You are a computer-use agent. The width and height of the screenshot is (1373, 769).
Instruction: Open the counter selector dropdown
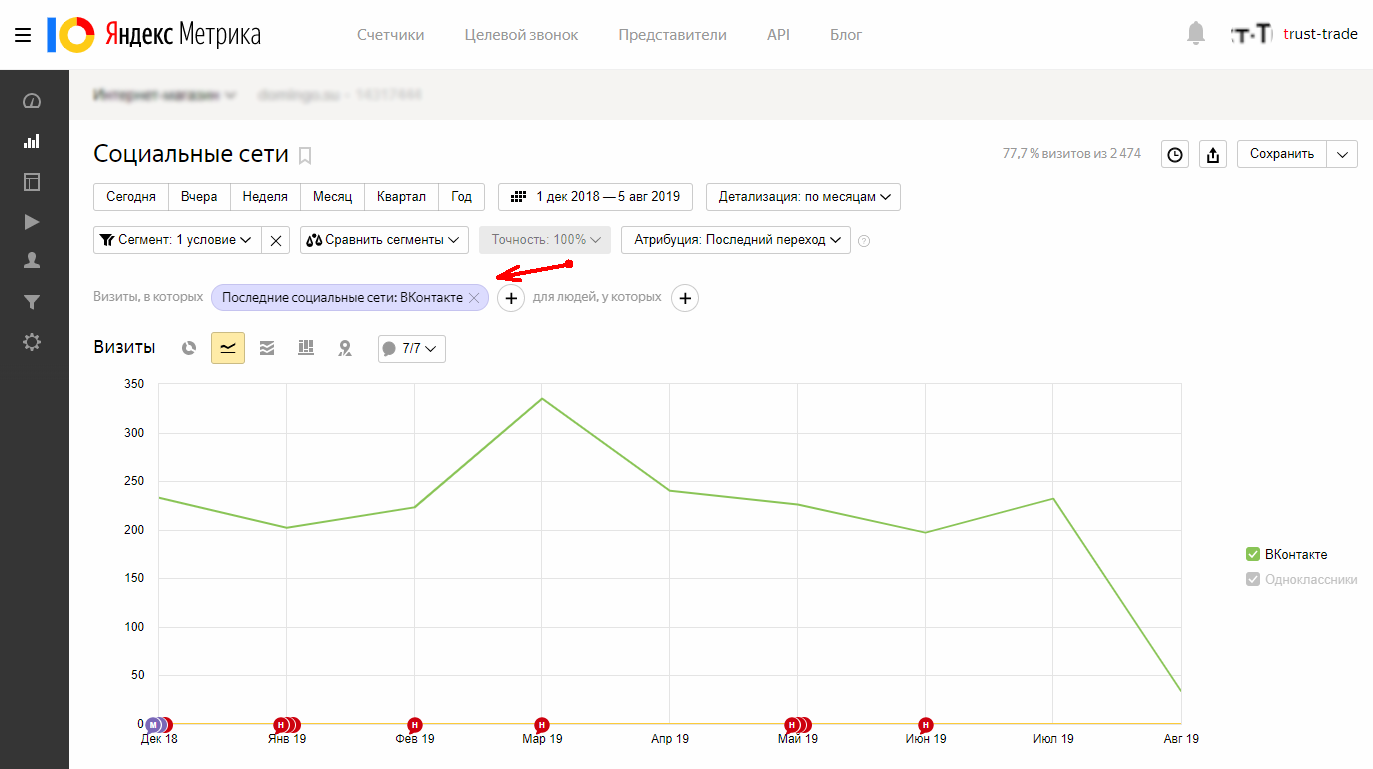tap(164, 95)
